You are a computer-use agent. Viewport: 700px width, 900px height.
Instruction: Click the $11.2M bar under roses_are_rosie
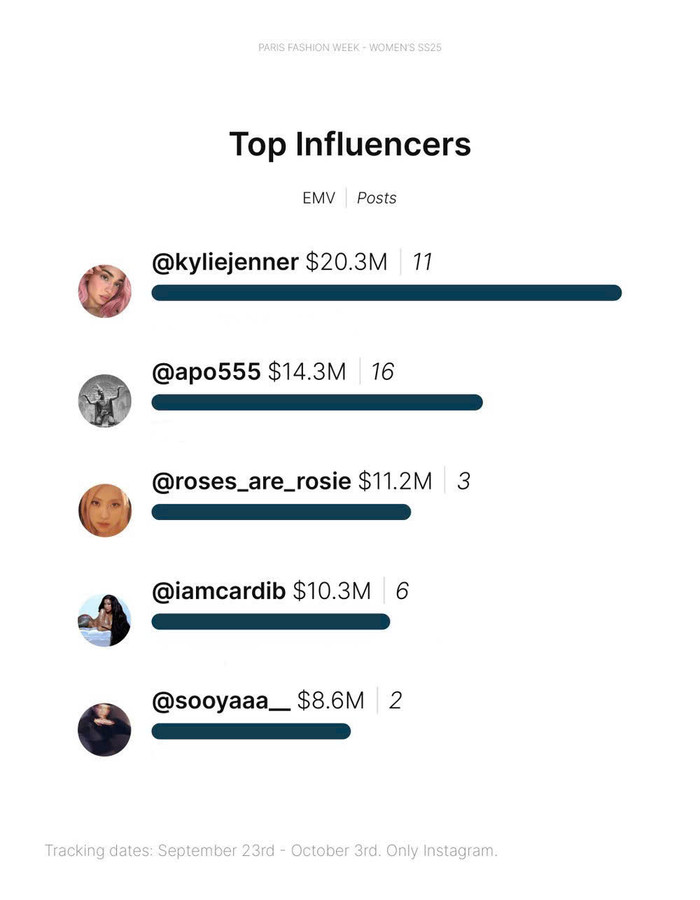point(281,512)
